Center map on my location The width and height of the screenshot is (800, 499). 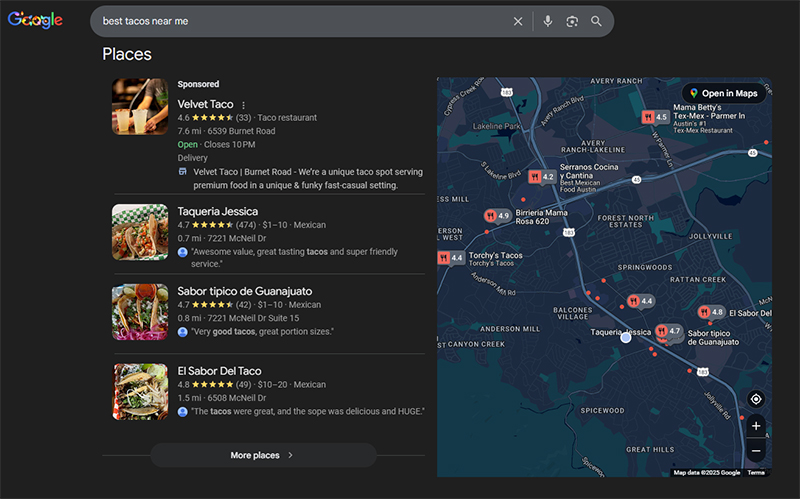point(755,399)
